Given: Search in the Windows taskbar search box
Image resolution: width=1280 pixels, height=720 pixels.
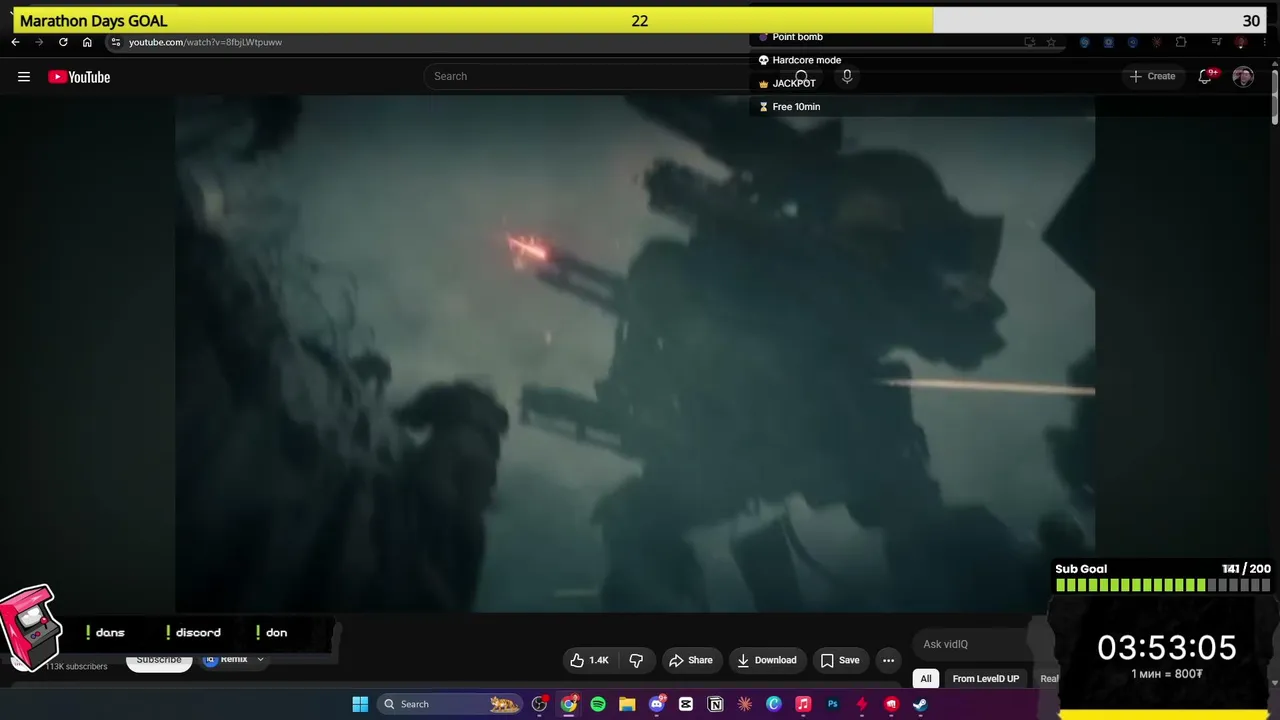Looking at the screenshot, I should click(448, 704).
